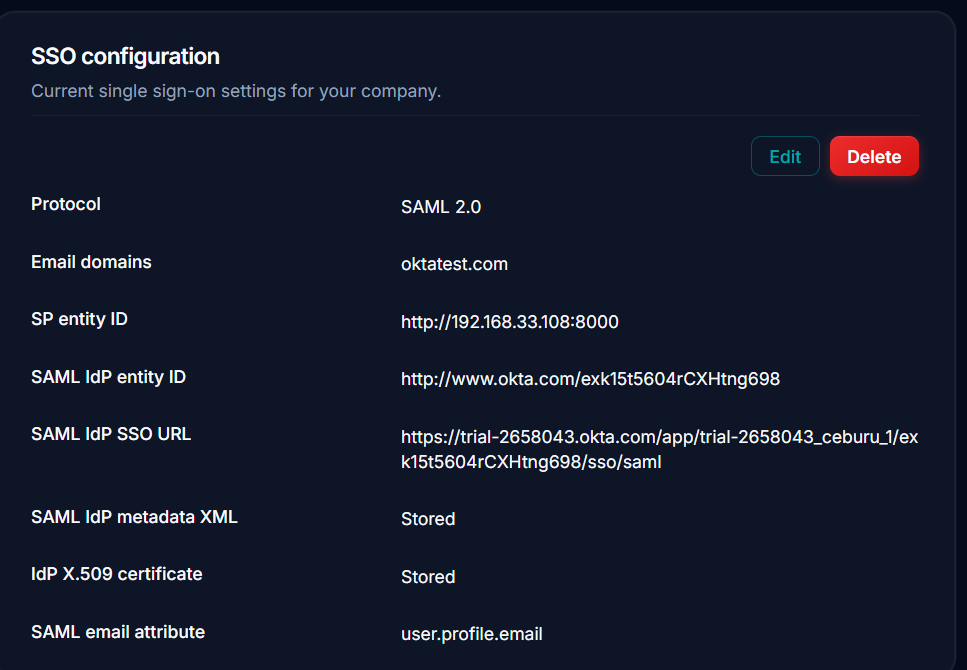Image resolution: width=967 pixels, height=670 pixels.
Task: Click the SAML email attribute label
Action: click(118, 632)
